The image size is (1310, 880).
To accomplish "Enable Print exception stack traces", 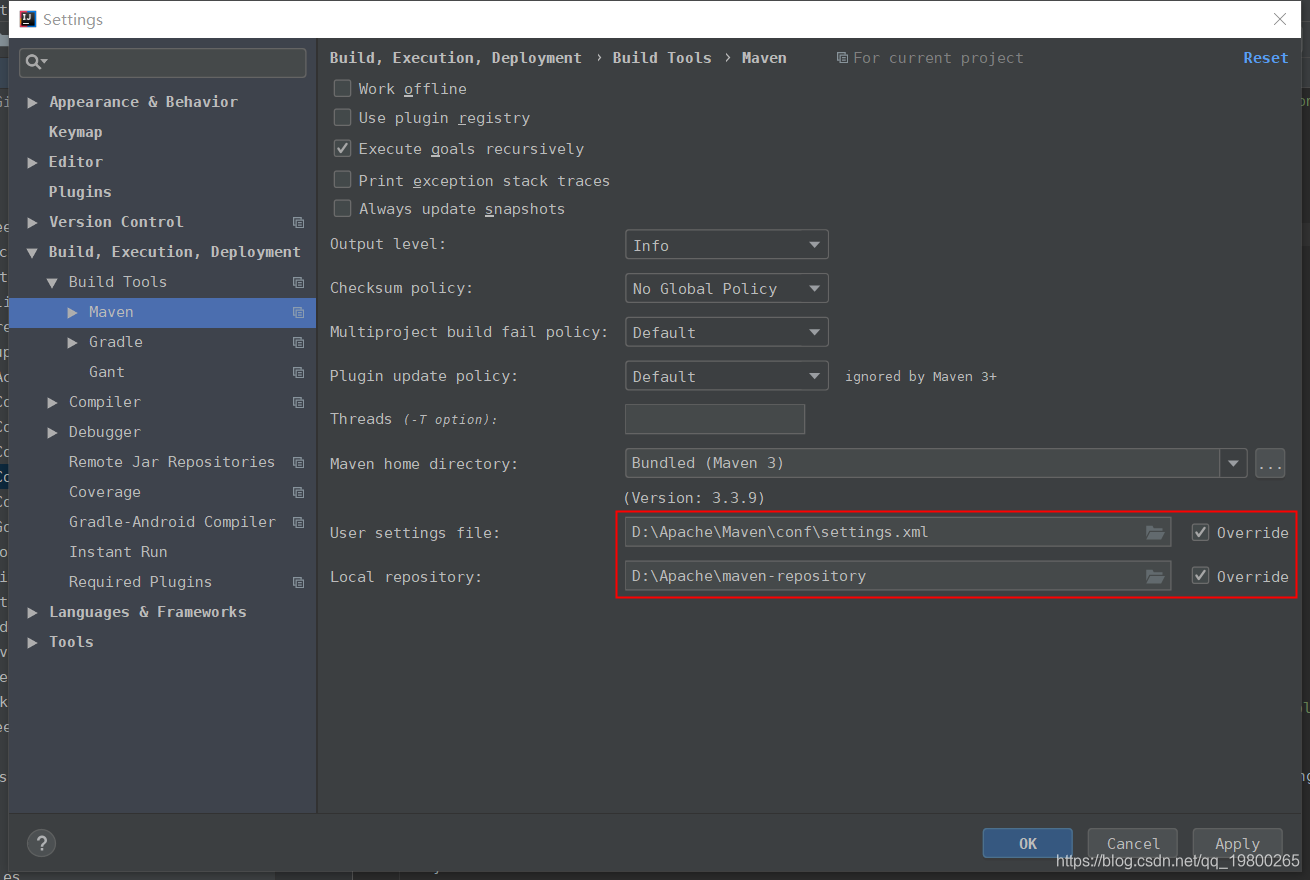I will click(342, 180).
